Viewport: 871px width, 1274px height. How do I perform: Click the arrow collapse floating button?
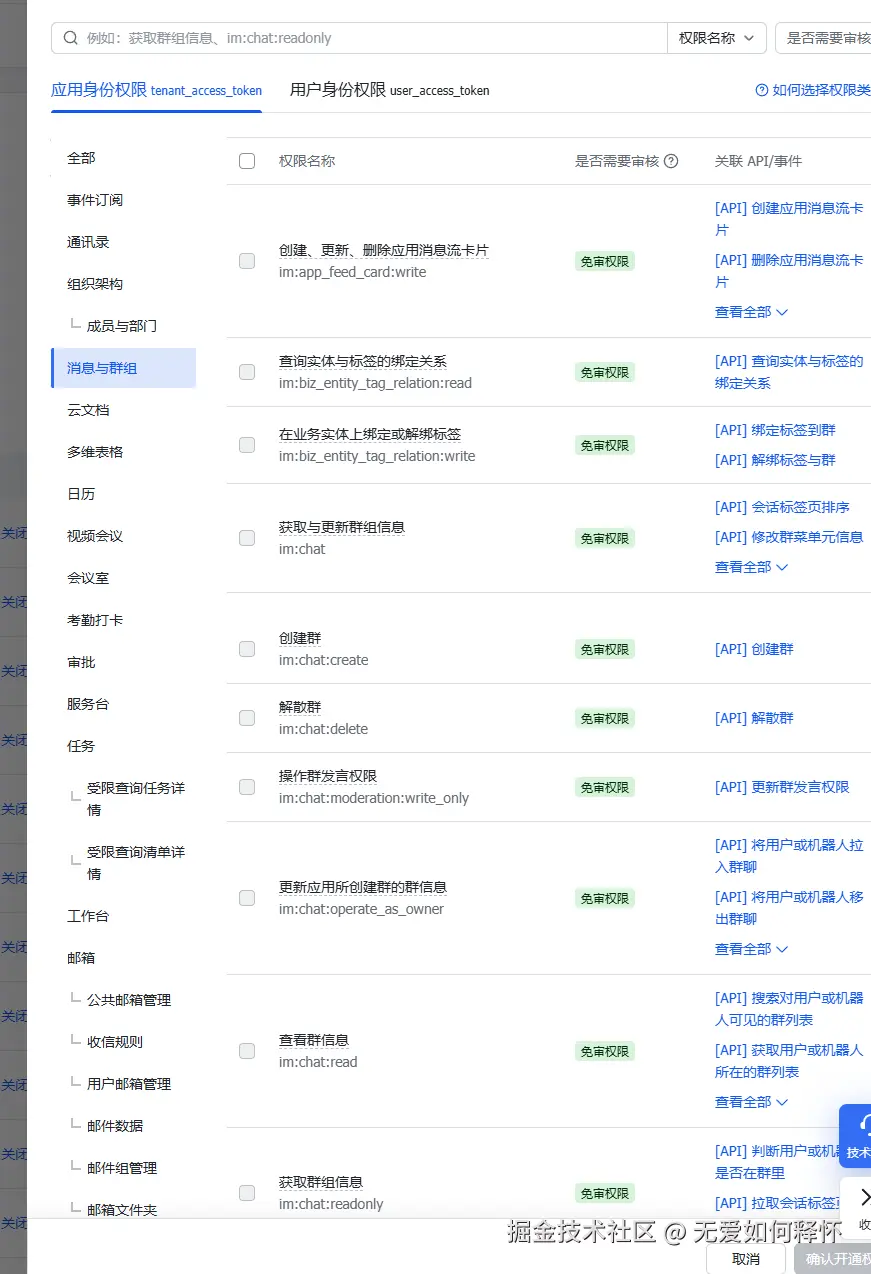tap(856, 1208)
